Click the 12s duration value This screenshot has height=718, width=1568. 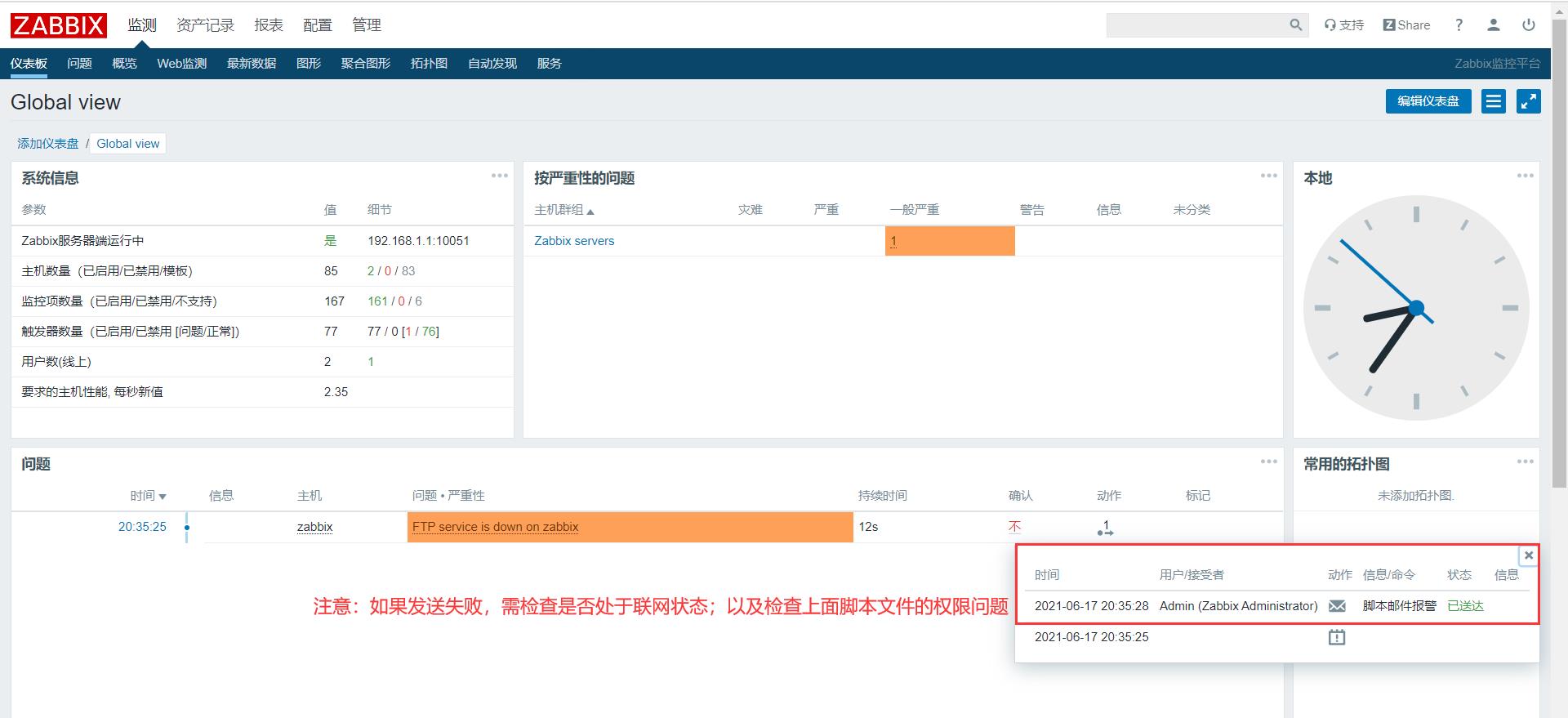[868, 527]
